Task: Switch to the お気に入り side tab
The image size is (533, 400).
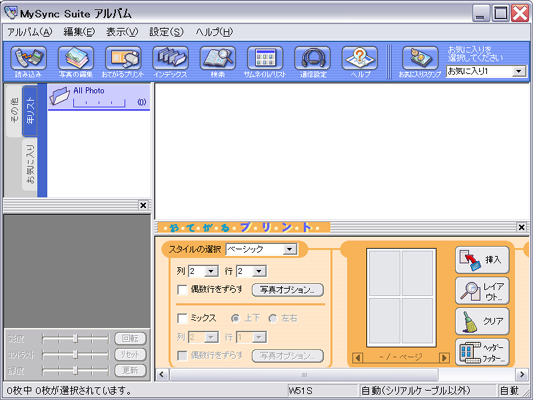Action: coord(30,164)
